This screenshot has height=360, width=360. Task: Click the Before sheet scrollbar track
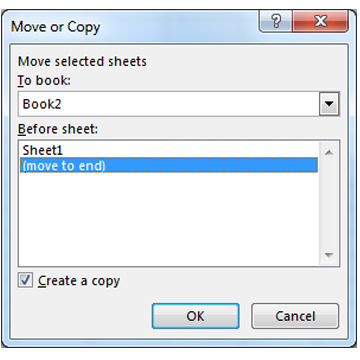point(329,204)
